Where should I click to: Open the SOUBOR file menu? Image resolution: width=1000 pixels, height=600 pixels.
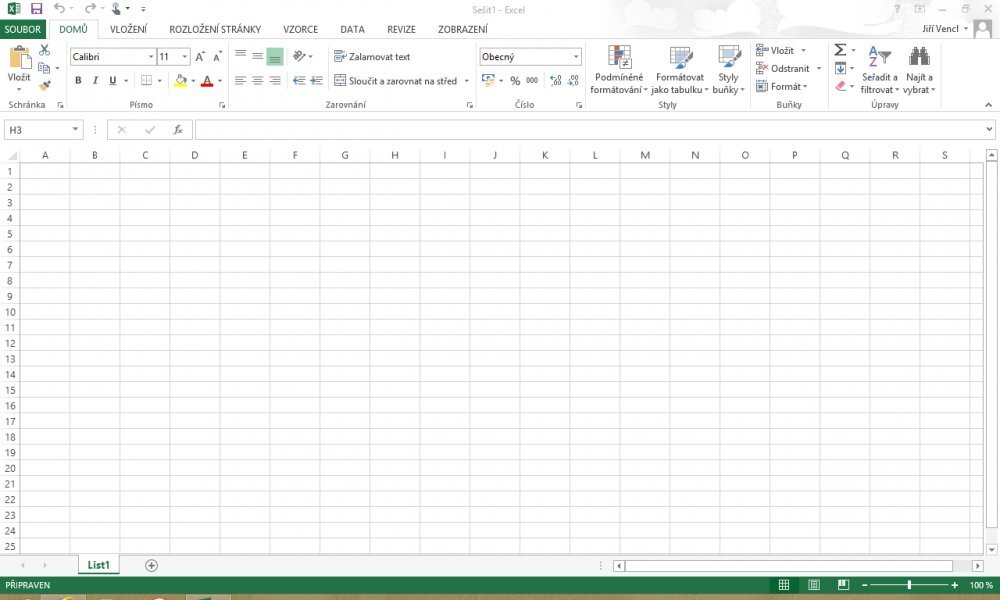(22, 29)
